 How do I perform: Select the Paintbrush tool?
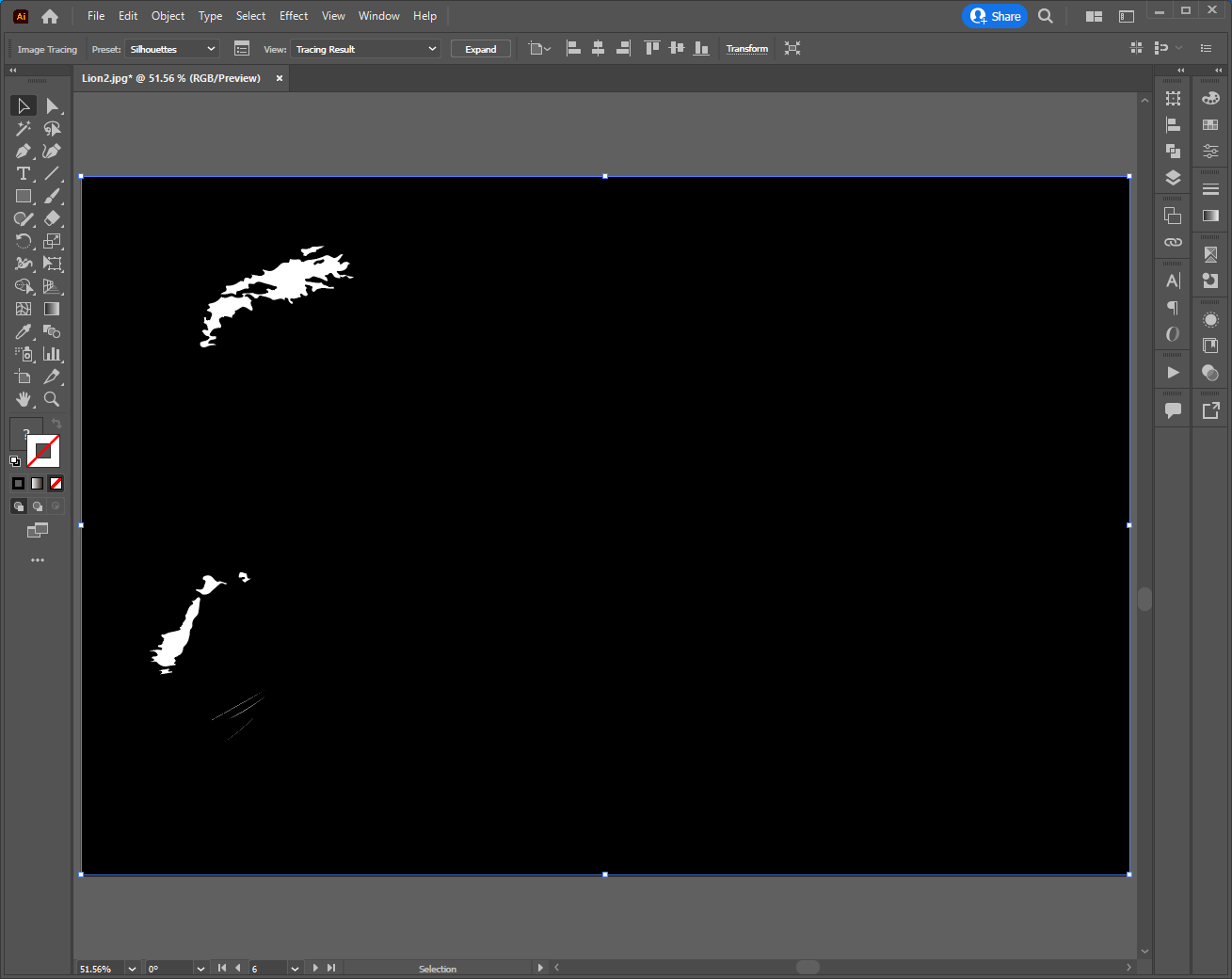pos(53,196)
